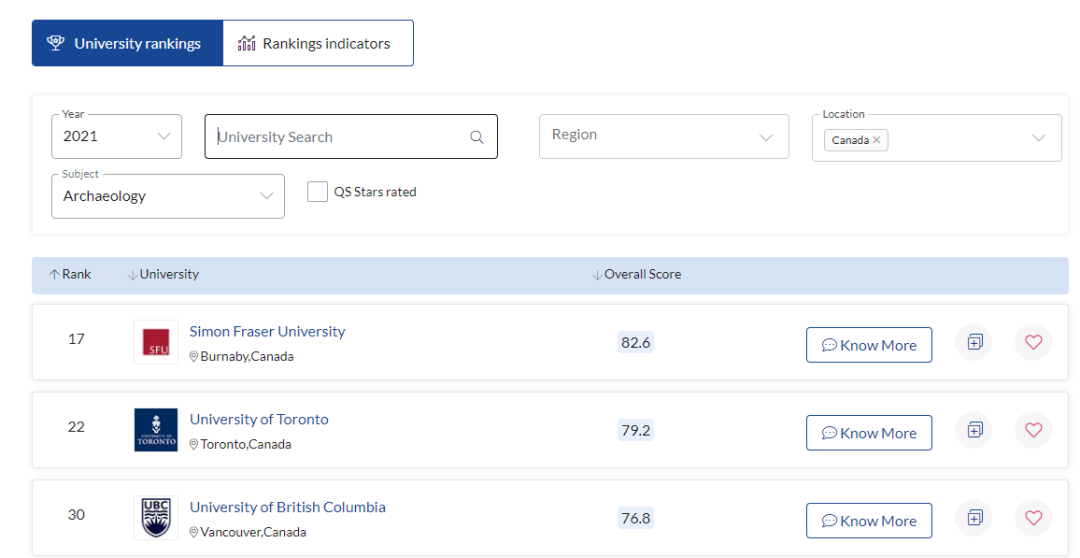This screenshot has width=1080, height=558.
Task: Remove the Canada location tag
Action: click(877, 140)
